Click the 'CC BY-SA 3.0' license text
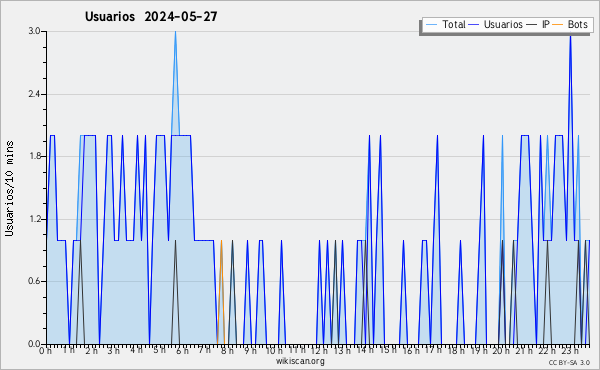Image resolution: width=600 pixels, height=370 pixels. click(x=569, y=362)
